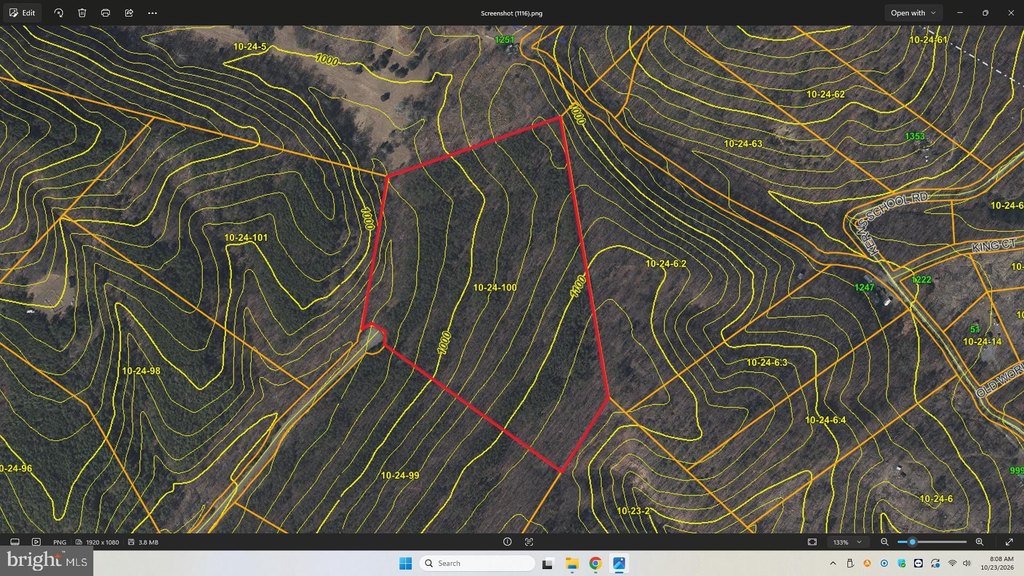This screenshot has width=1024, height=576.
Task: Share the image using the share icon
Action: (129, 13)
